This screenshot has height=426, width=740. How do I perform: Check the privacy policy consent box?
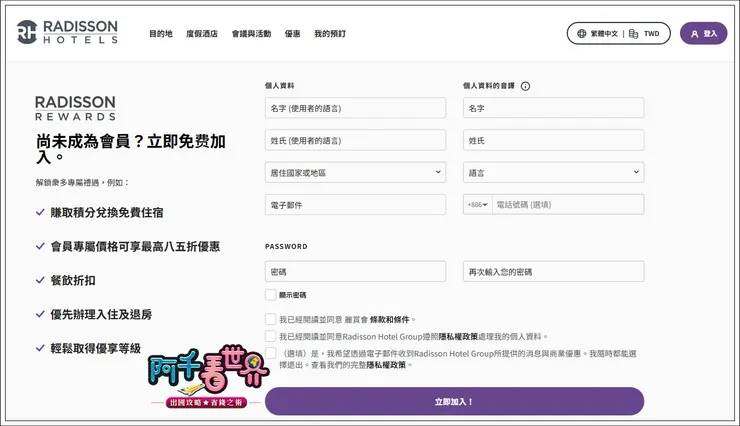click(x=270, y=336)
